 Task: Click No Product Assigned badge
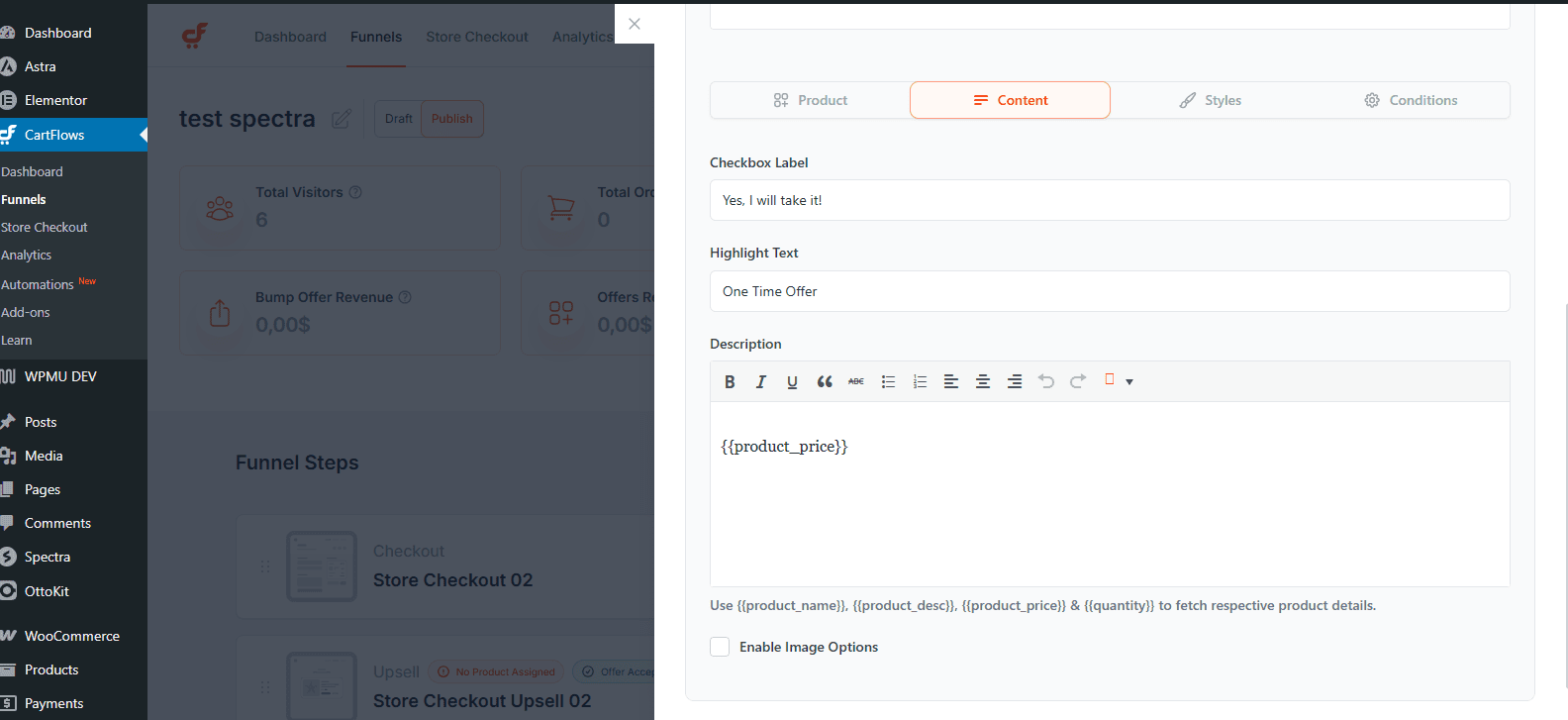point(496,671)
